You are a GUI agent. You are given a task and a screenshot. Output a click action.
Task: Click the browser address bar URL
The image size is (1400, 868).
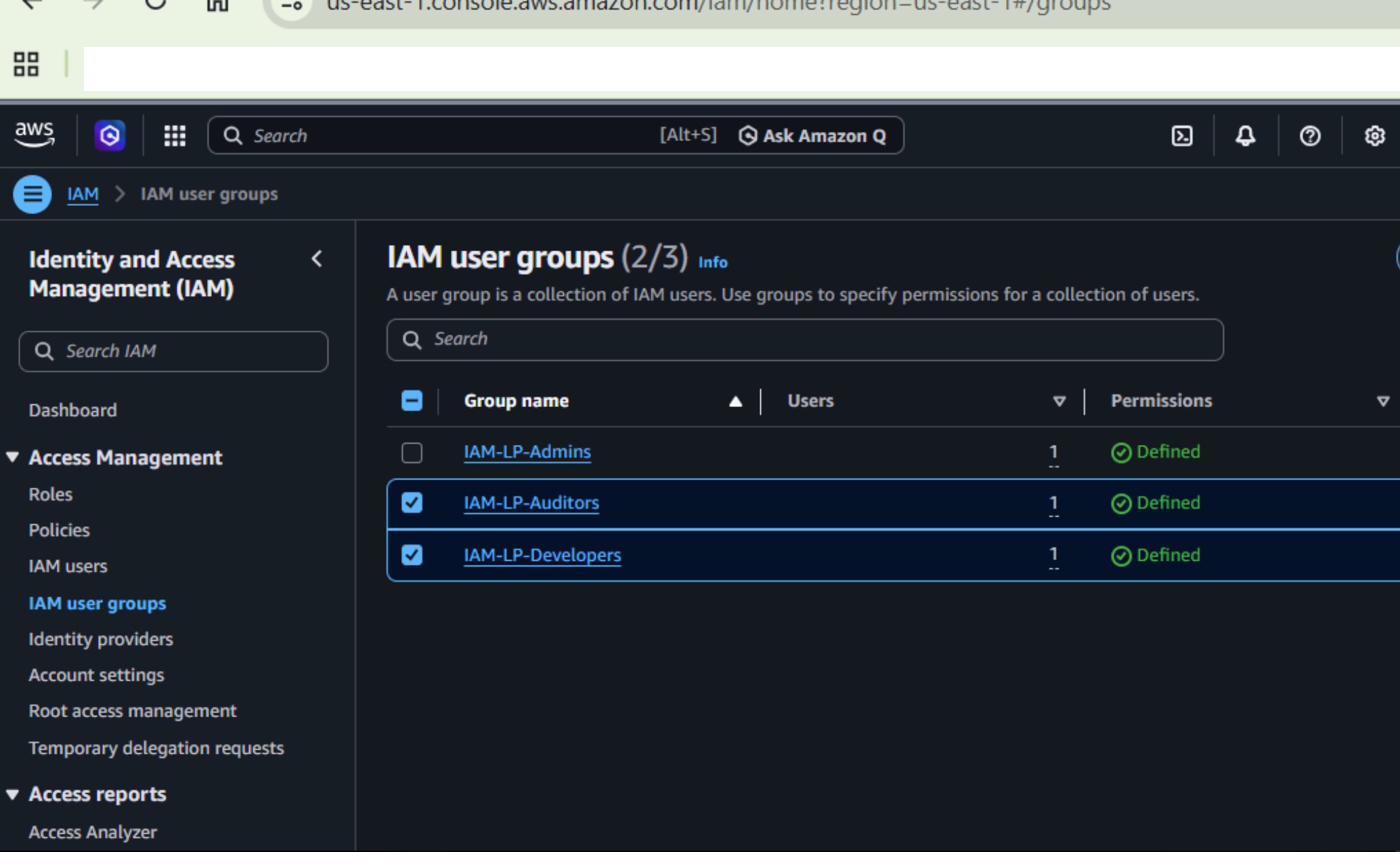tap(718, 5)
